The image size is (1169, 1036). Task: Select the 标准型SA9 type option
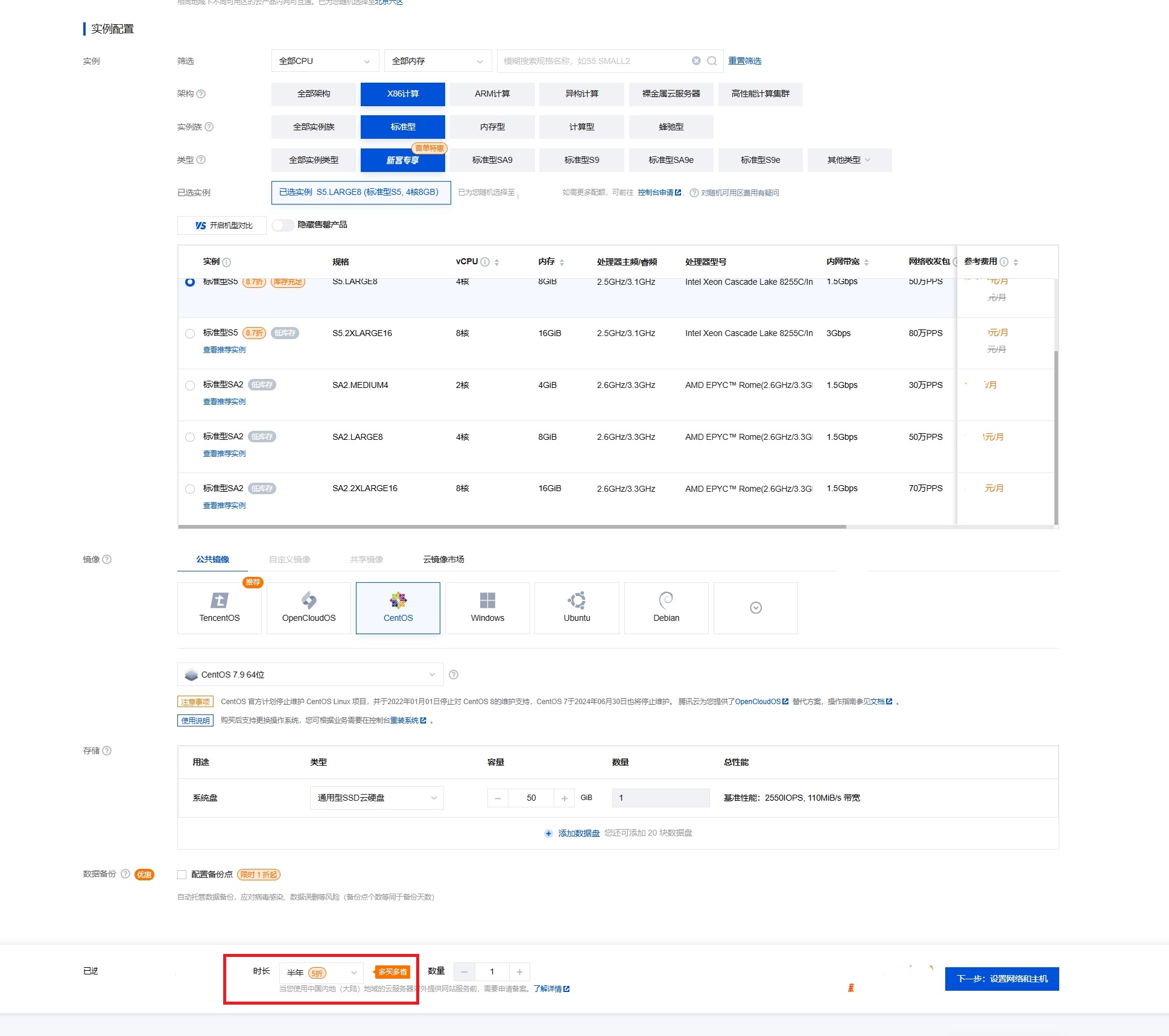coord(492,160)
